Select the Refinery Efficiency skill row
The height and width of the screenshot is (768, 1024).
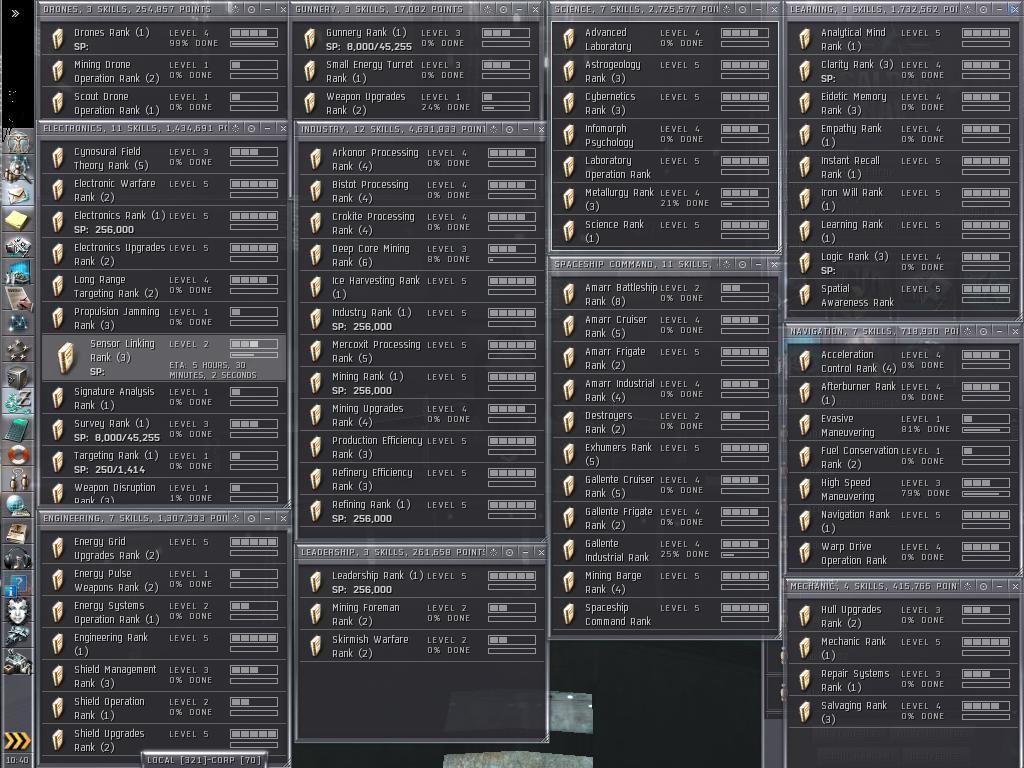pos(422,479)
